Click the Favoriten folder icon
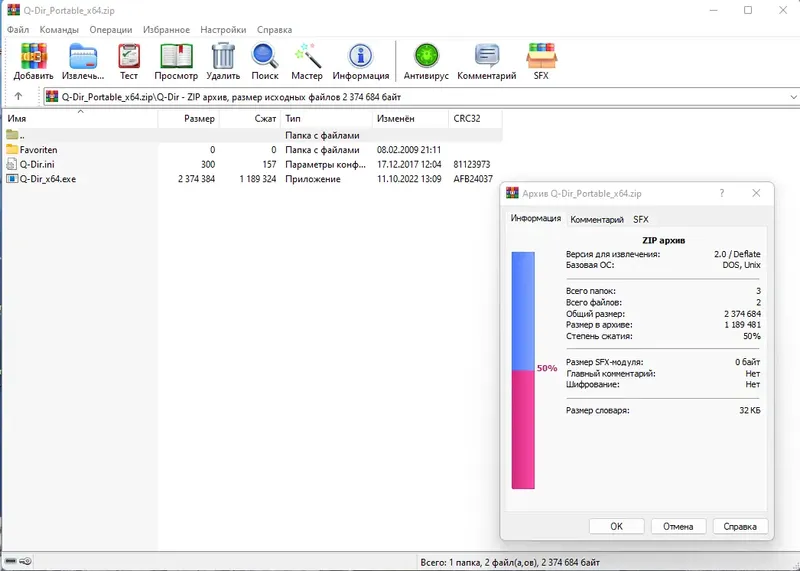 coord(12,150)
